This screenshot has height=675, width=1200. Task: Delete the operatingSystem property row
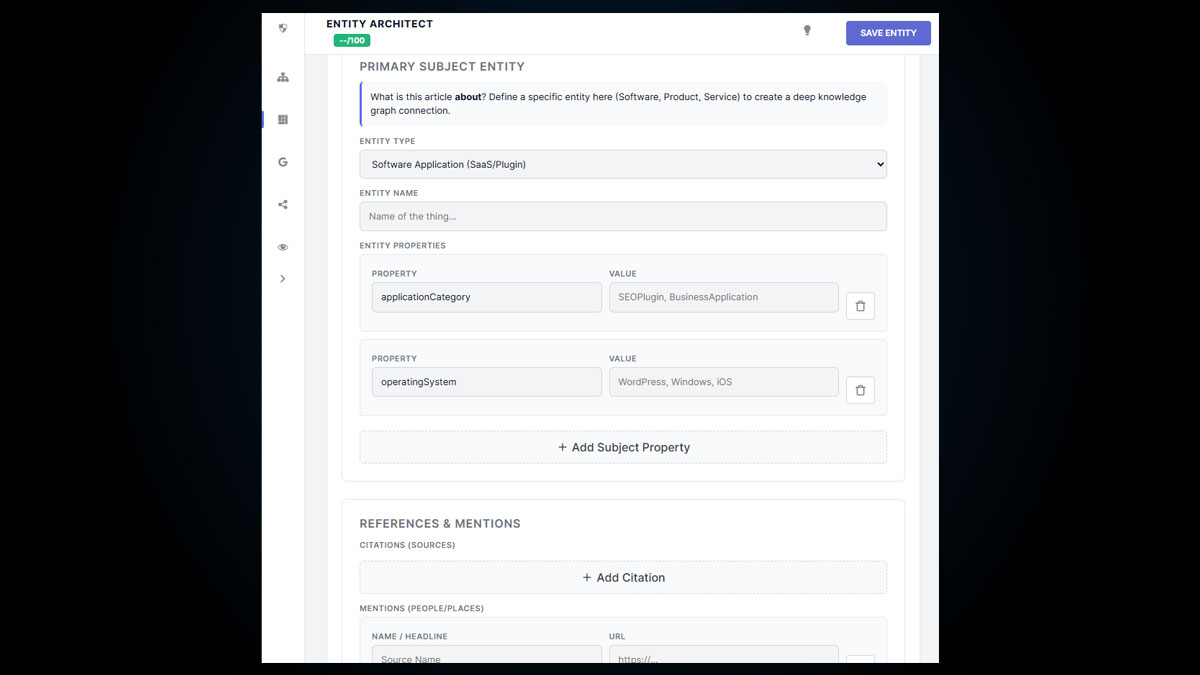tap(860, 390)
